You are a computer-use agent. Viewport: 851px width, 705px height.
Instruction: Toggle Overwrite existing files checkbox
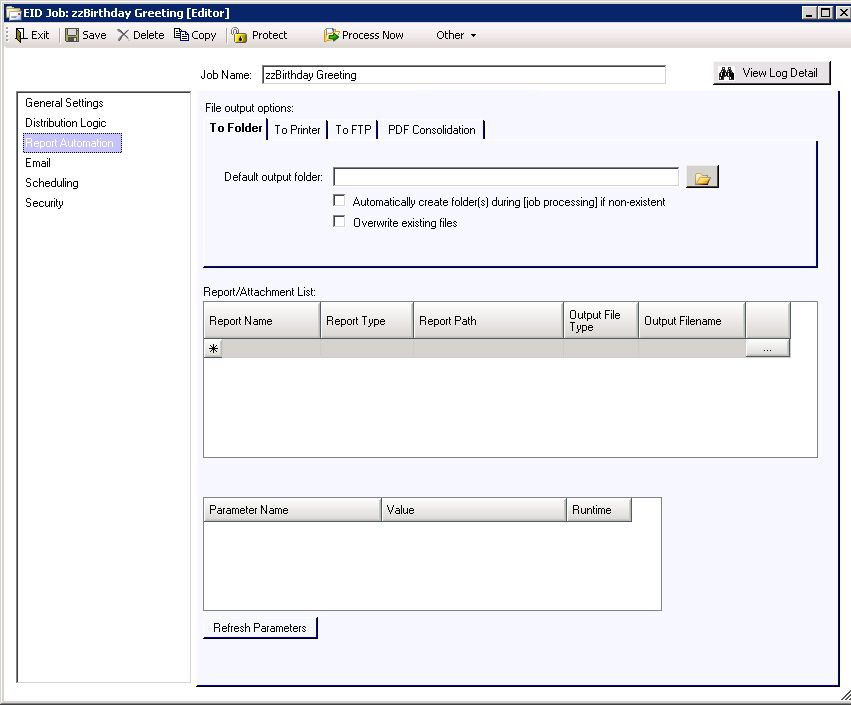[x=339, y=222]
